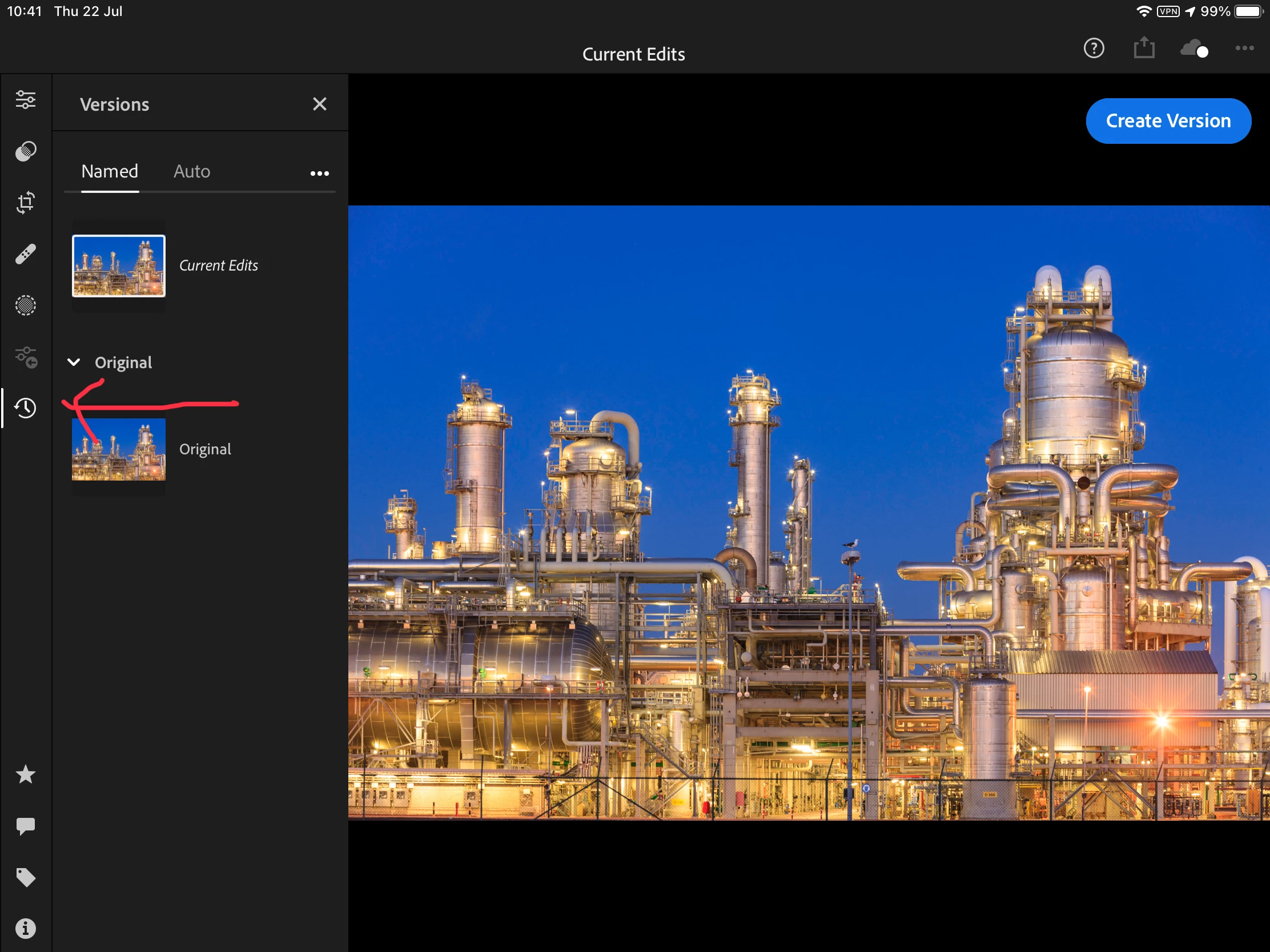Open the comments speech bubble panel
Image resolution: width=1270 pixels, height=952 pixels.
25,826
